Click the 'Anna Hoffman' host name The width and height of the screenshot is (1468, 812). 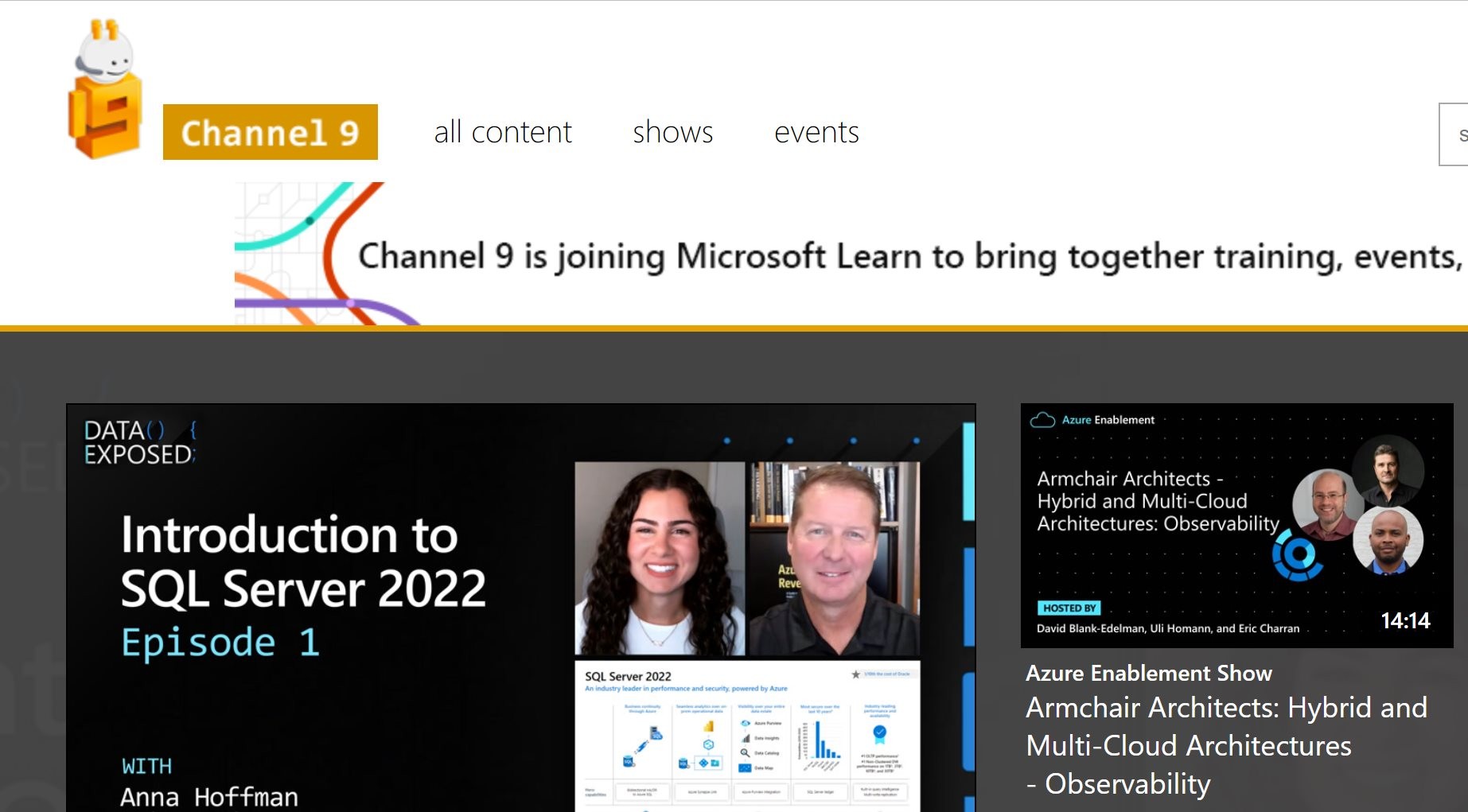point(209,797)
